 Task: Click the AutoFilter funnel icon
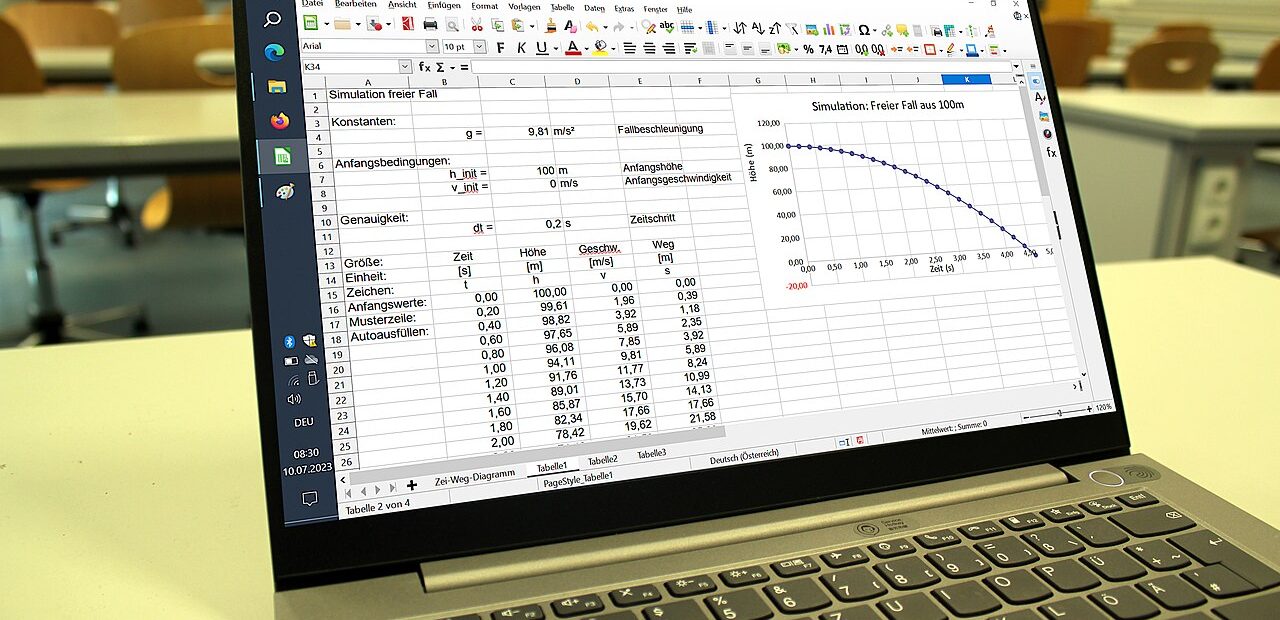pos(792,29)
